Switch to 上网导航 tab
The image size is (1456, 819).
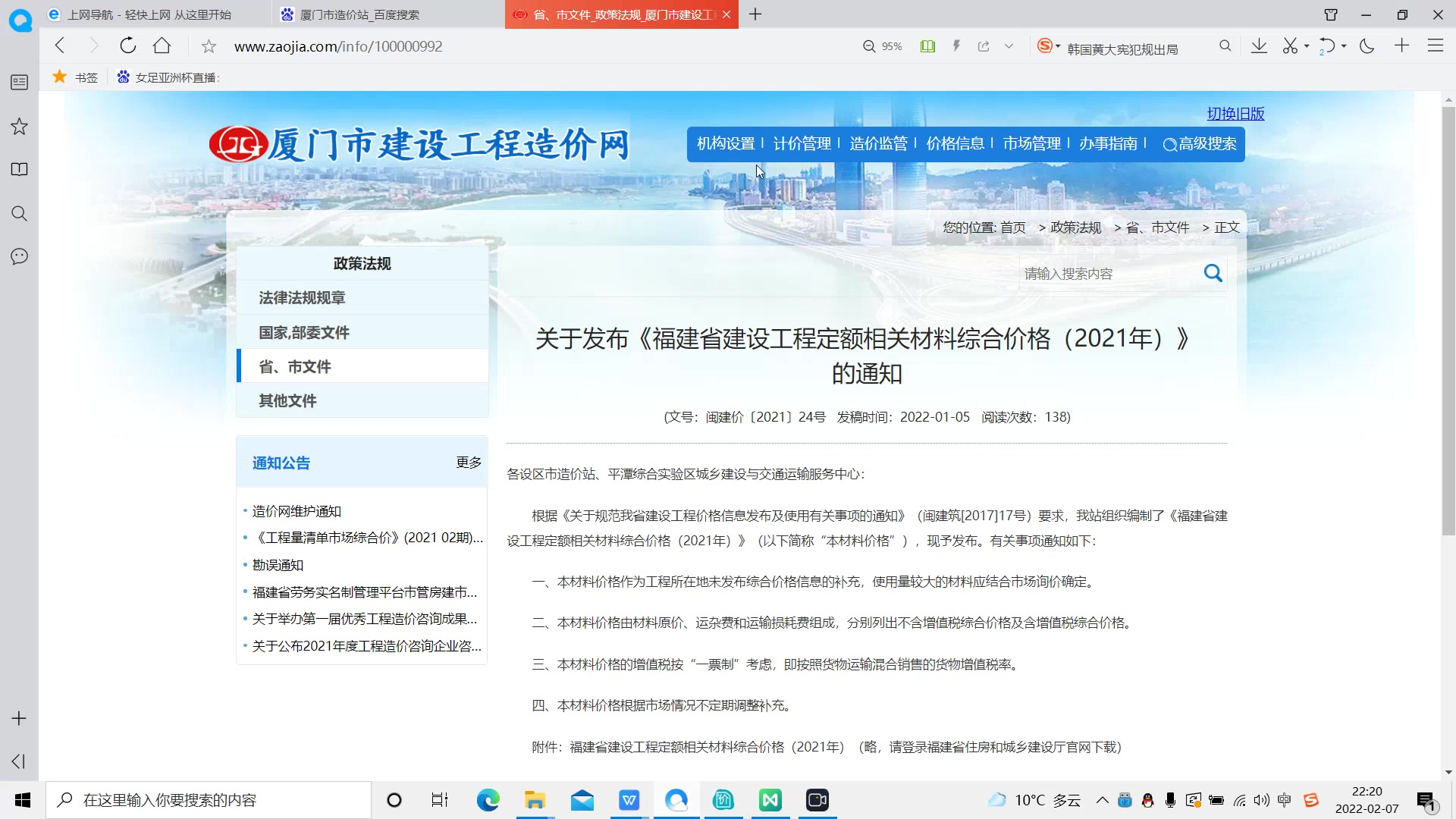pos(155,14)
